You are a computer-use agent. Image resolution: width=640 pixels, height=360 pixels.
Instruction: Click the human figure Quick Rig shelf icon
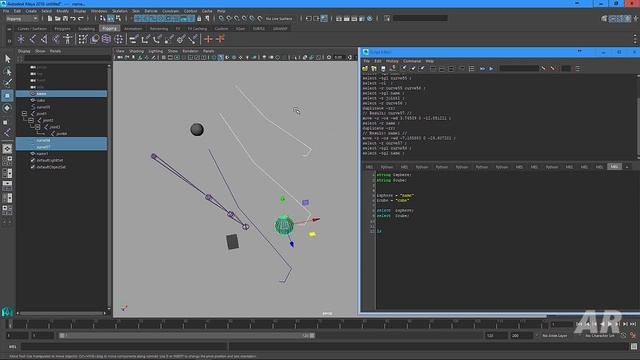(x=68, y=39)
